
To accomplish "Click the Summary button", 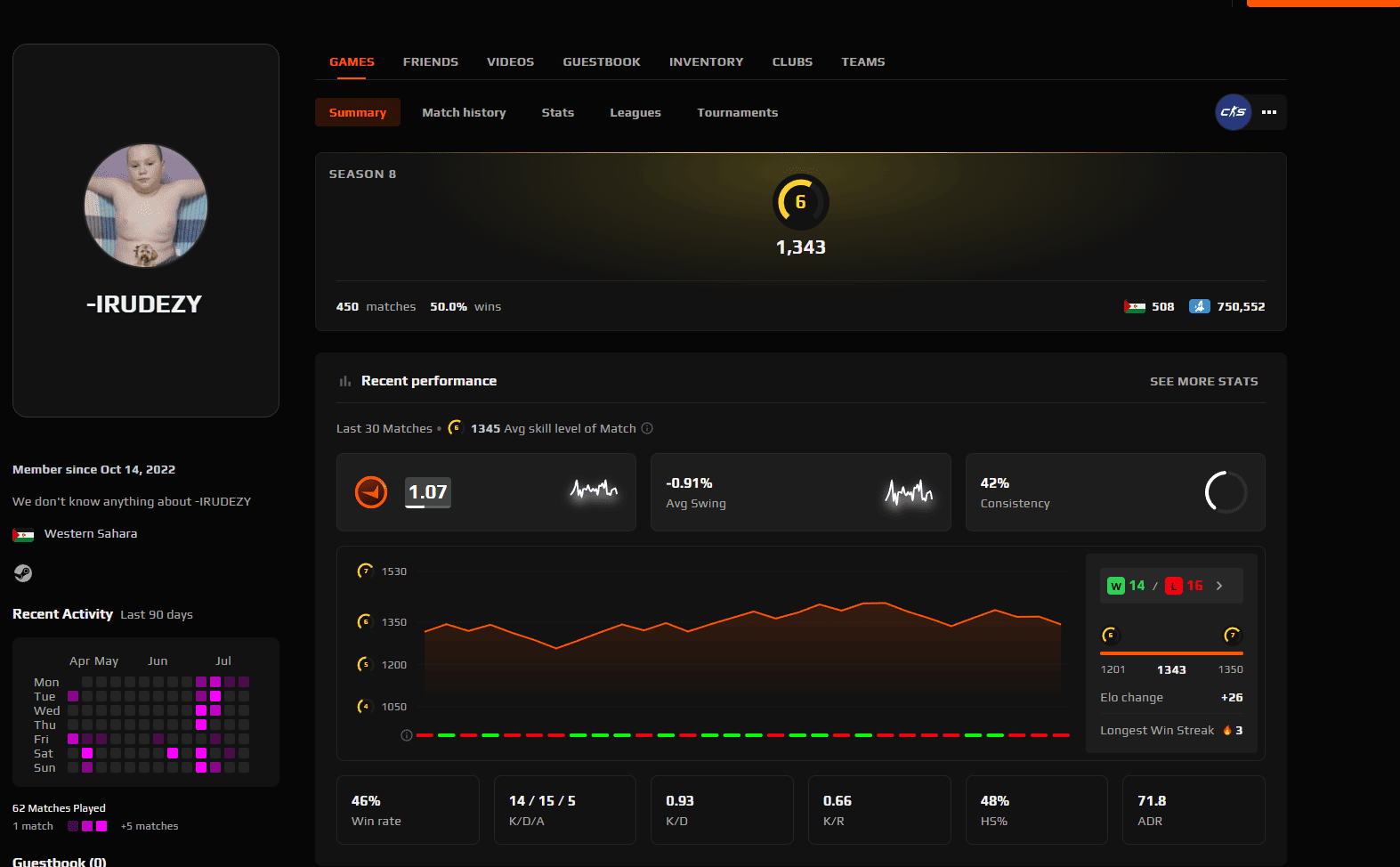I will (358, 112).
